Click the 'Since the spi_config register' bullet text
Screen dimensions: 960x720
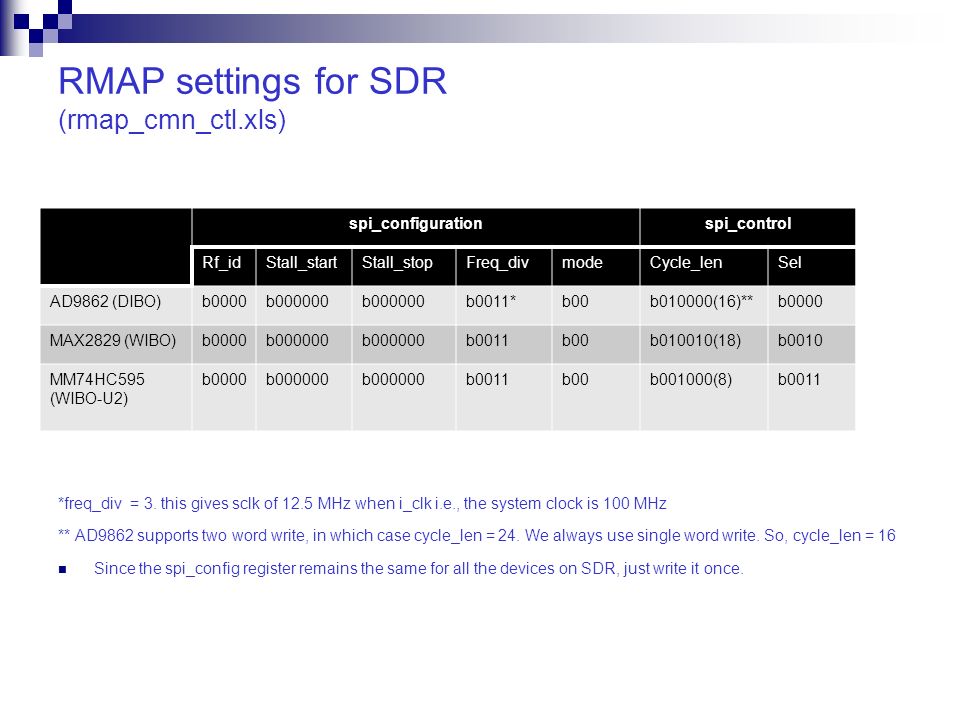point(419,569)
